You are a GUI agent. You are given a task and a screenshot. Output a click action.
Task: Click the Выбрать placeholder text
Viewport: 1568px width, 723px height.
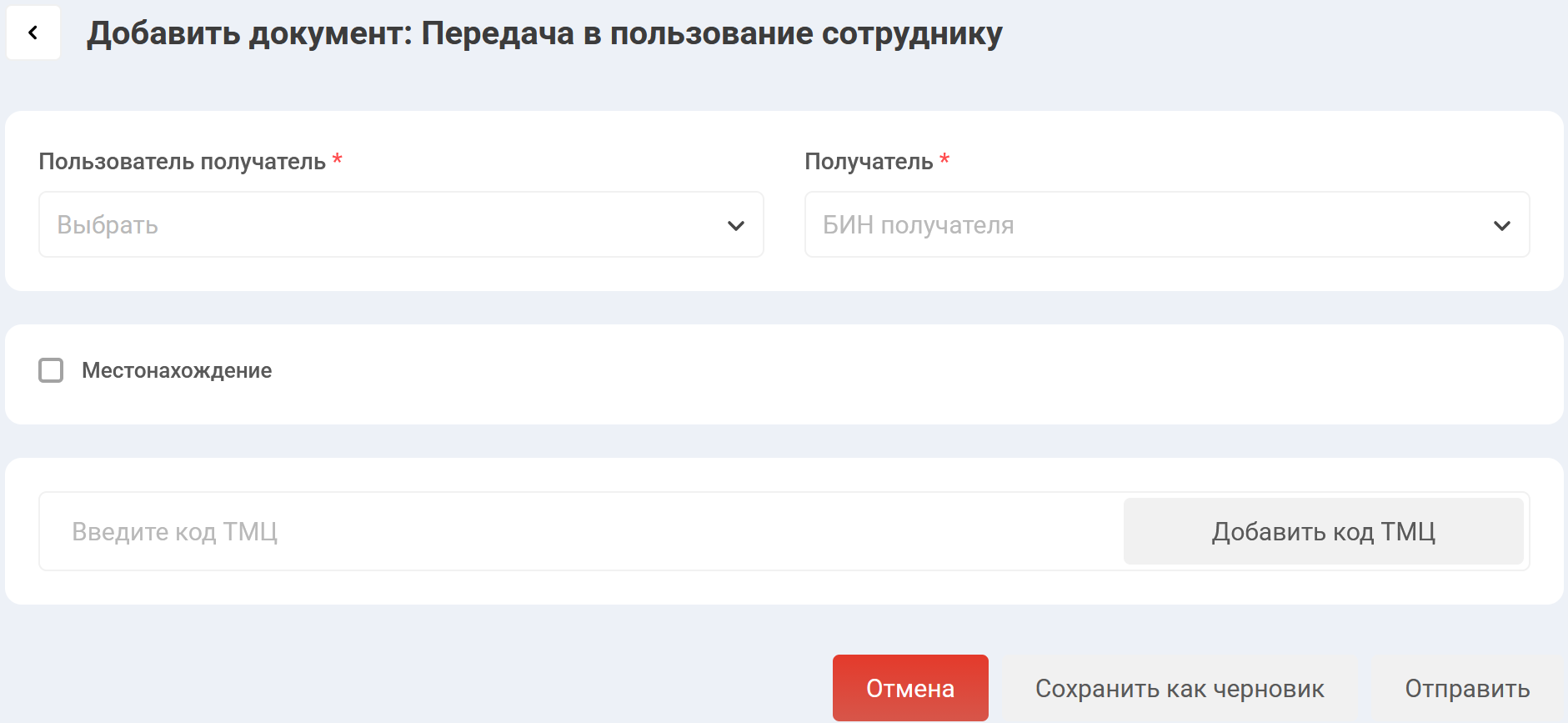108,225
